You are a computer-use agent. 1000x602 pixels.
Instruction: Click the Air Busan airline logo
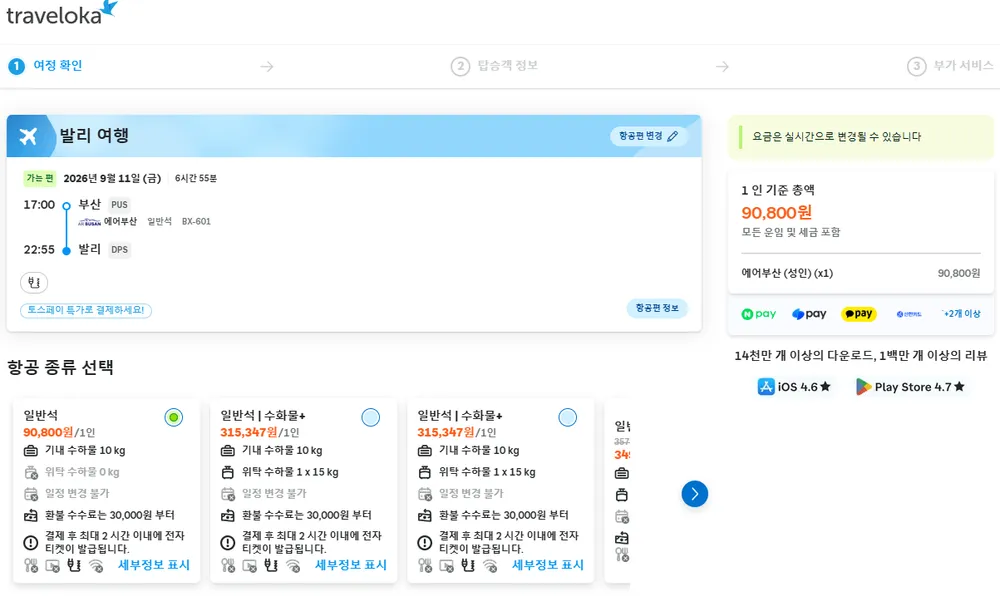pyautogui.click(x=89, y=222)
